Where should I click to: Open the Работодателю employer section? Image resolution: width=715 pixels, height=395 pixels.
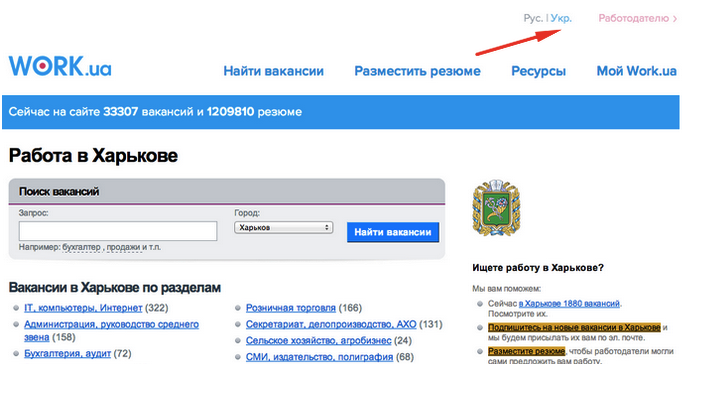(x=637, y=18)
